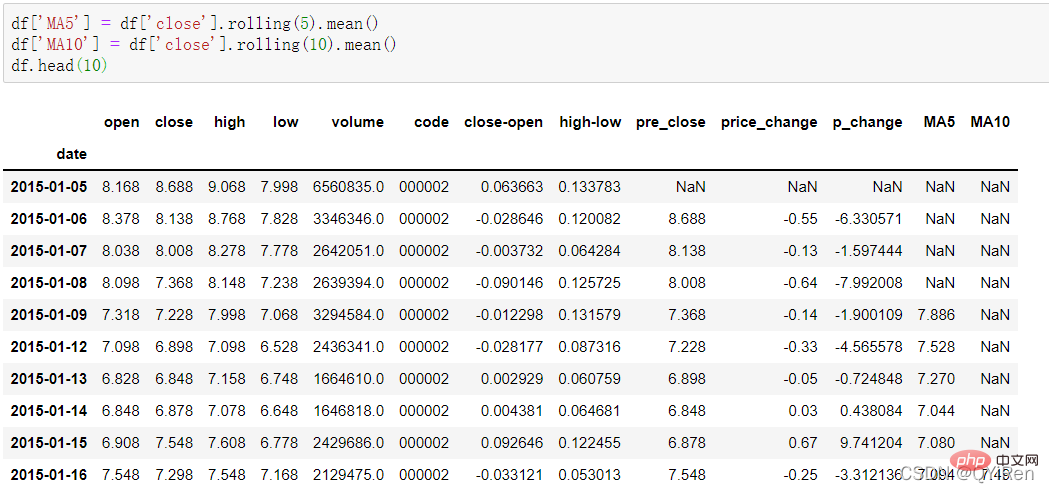Screen dimensions: 1049x493
Task: Click the code cell 000002 in 2015-01-12 row
Action: [424, 347]
